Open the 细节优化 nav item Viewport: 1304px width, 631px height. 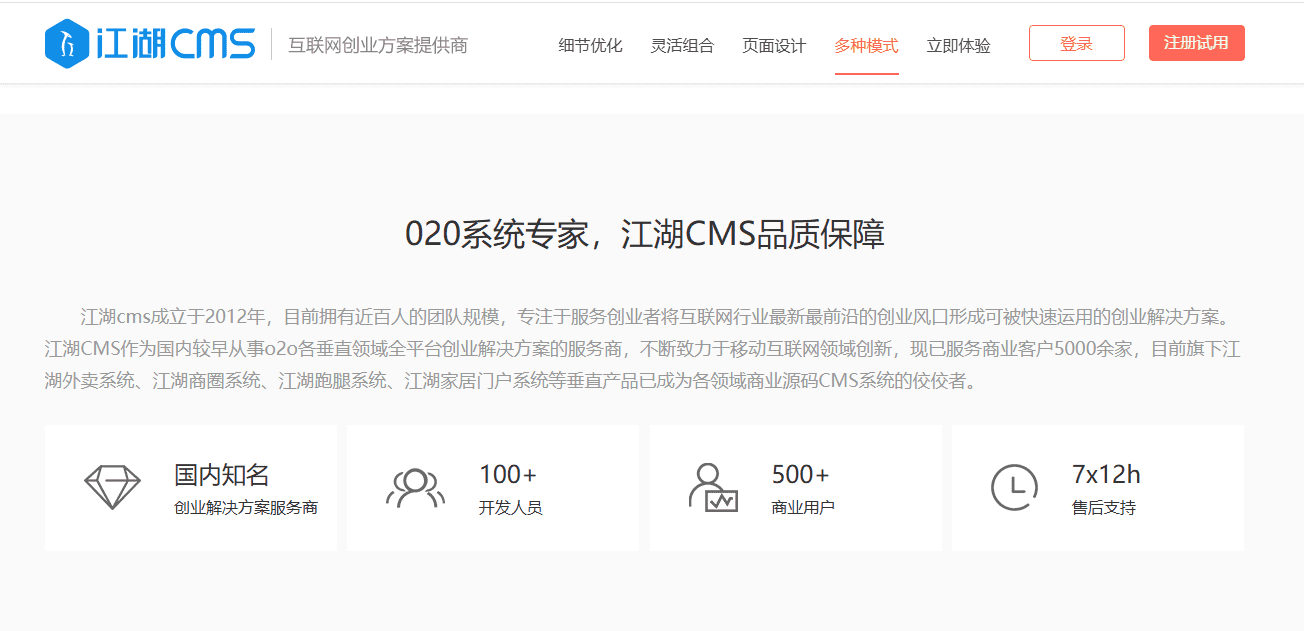point(590,45)
